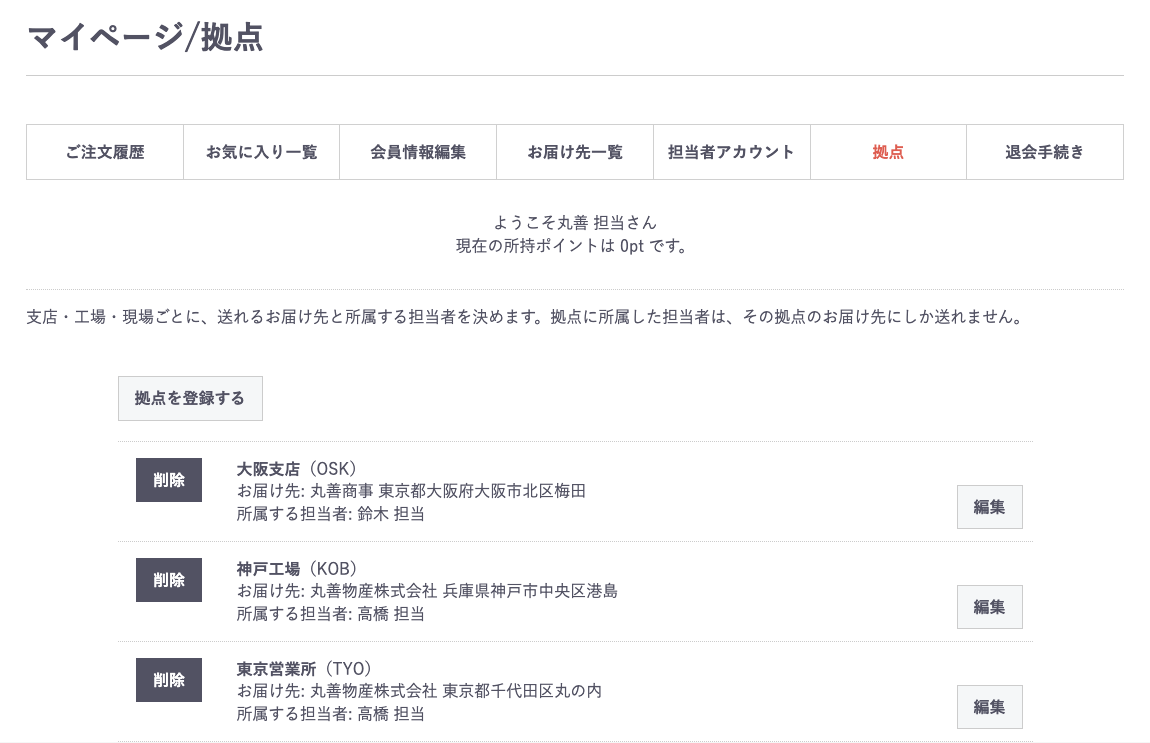Switch to お気に入り一覧 tab
The height and width of the screenshot is (743, 1150).
pyautogui.click(x=262, y=152)
